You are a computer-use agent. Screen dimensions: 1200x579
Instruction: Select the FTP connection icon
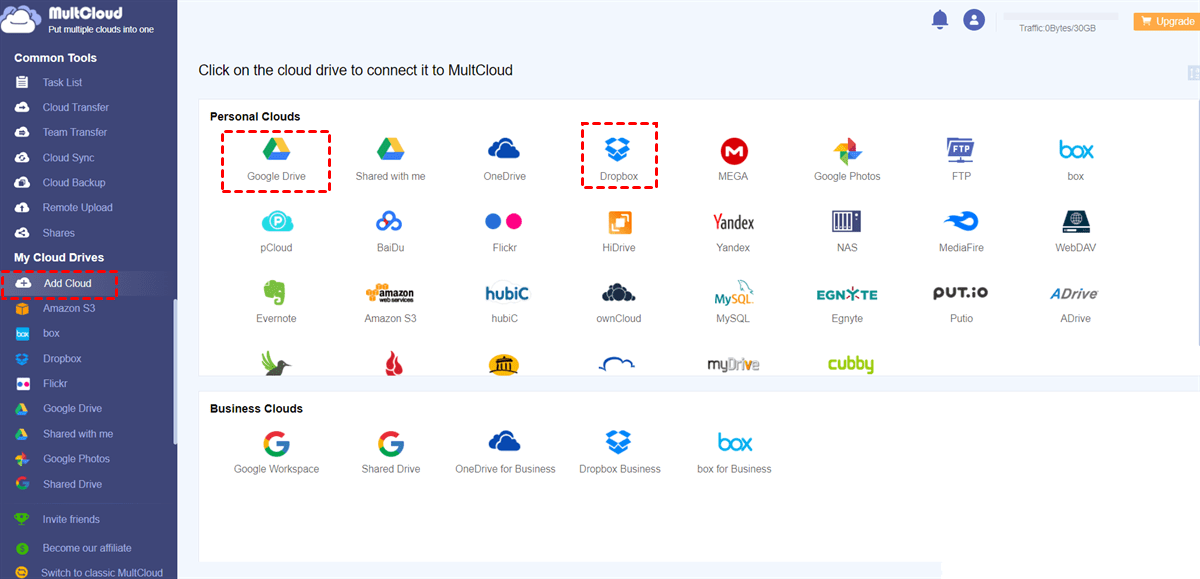click(x=961, y=160)
